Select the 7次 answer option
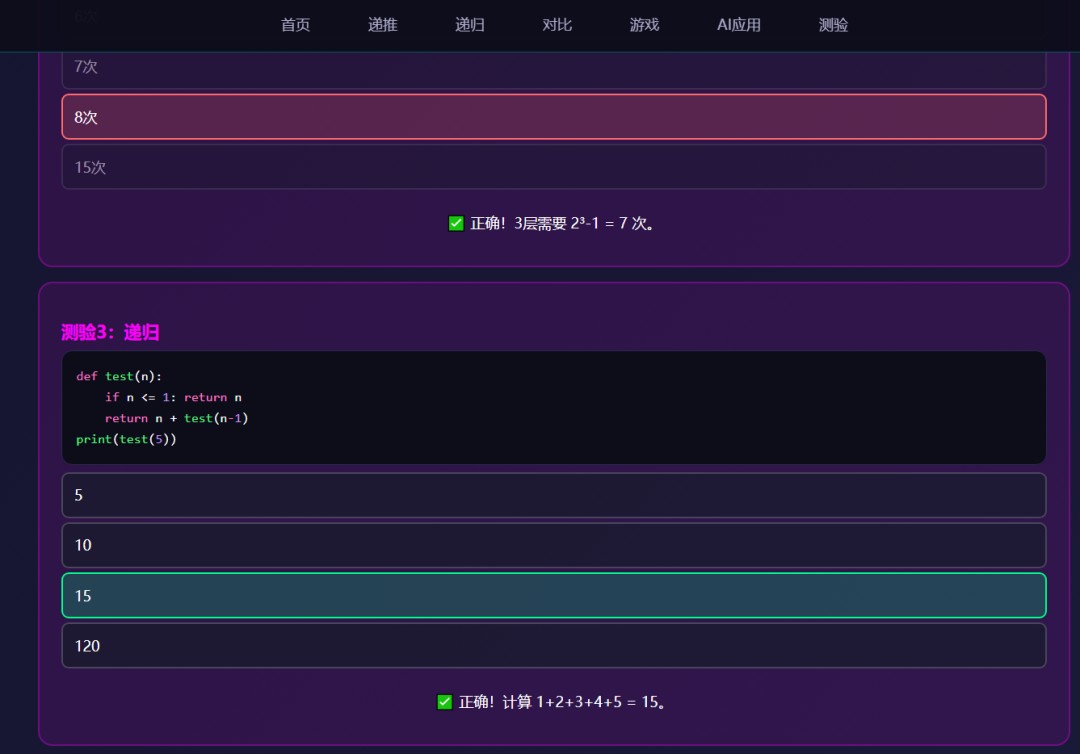The height and width of the screenshot is (754, 1080). pyautogui.click(x=553, y=66)
